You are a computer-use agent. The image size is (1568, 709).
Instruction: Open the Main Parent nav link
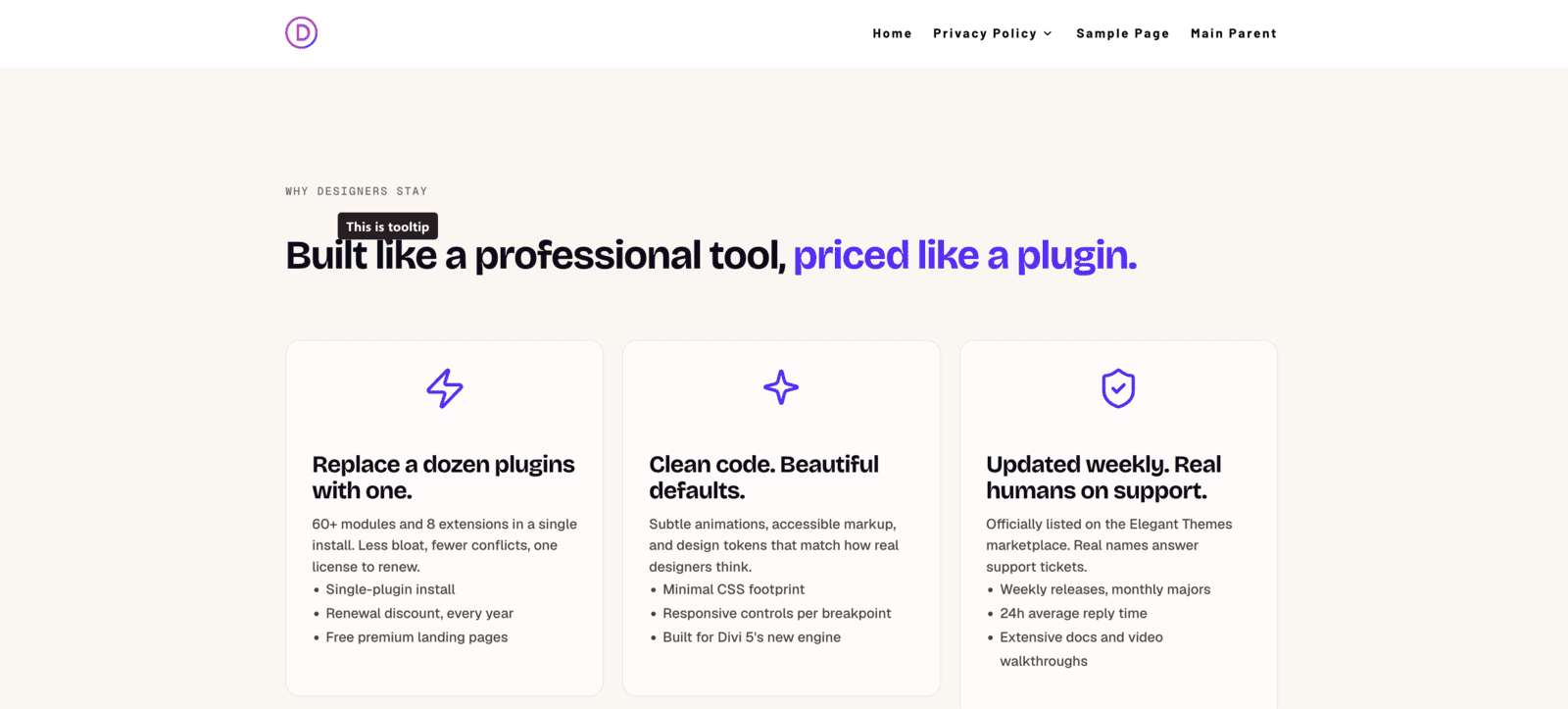point(1234,33)
